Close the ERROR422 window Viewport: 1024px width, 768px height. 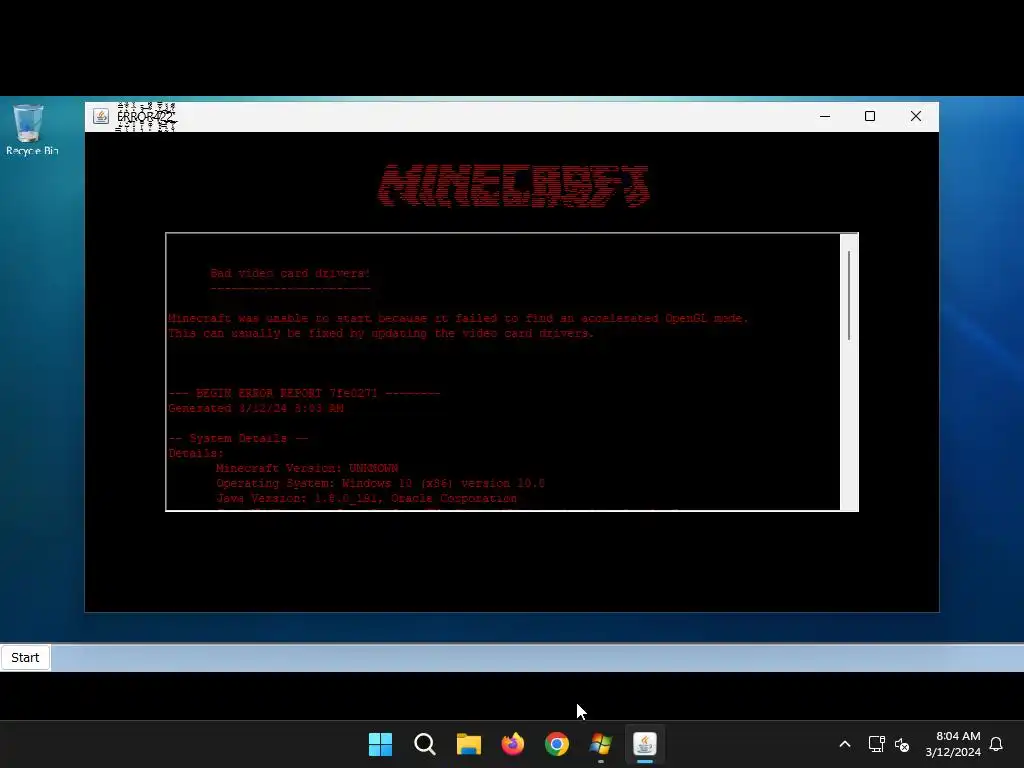point(916,116)
